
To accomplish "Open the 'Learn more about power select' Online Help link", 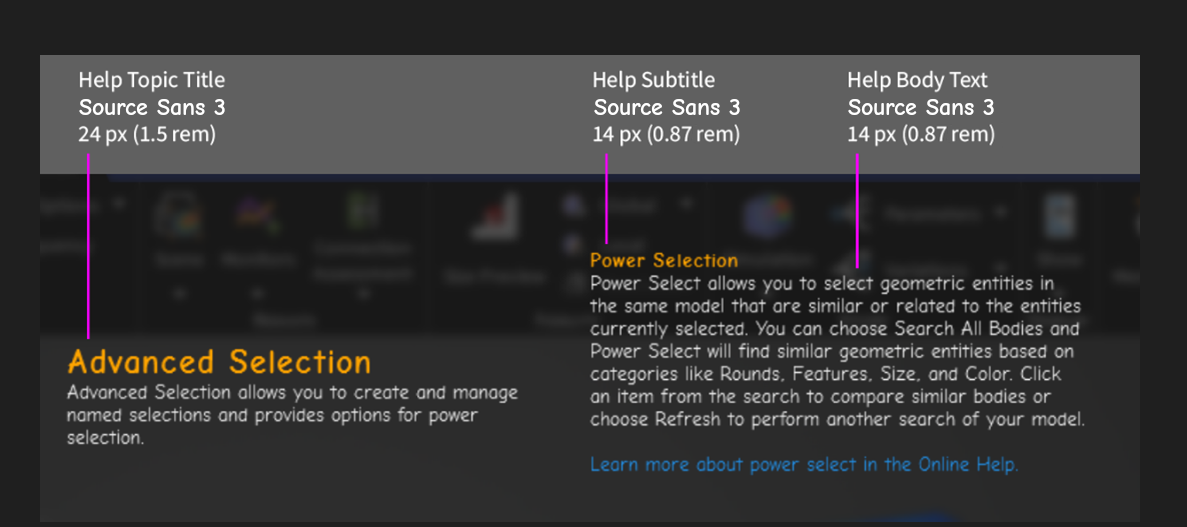I will pos(805,464).
